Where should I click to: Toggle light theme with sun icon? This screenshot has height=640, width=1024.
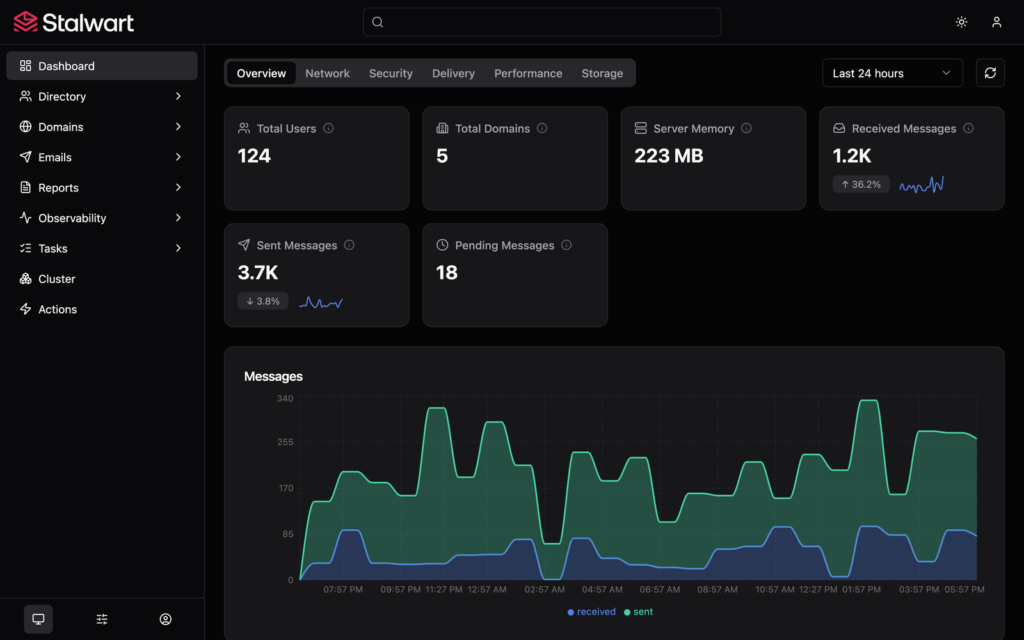click(961, 22)
